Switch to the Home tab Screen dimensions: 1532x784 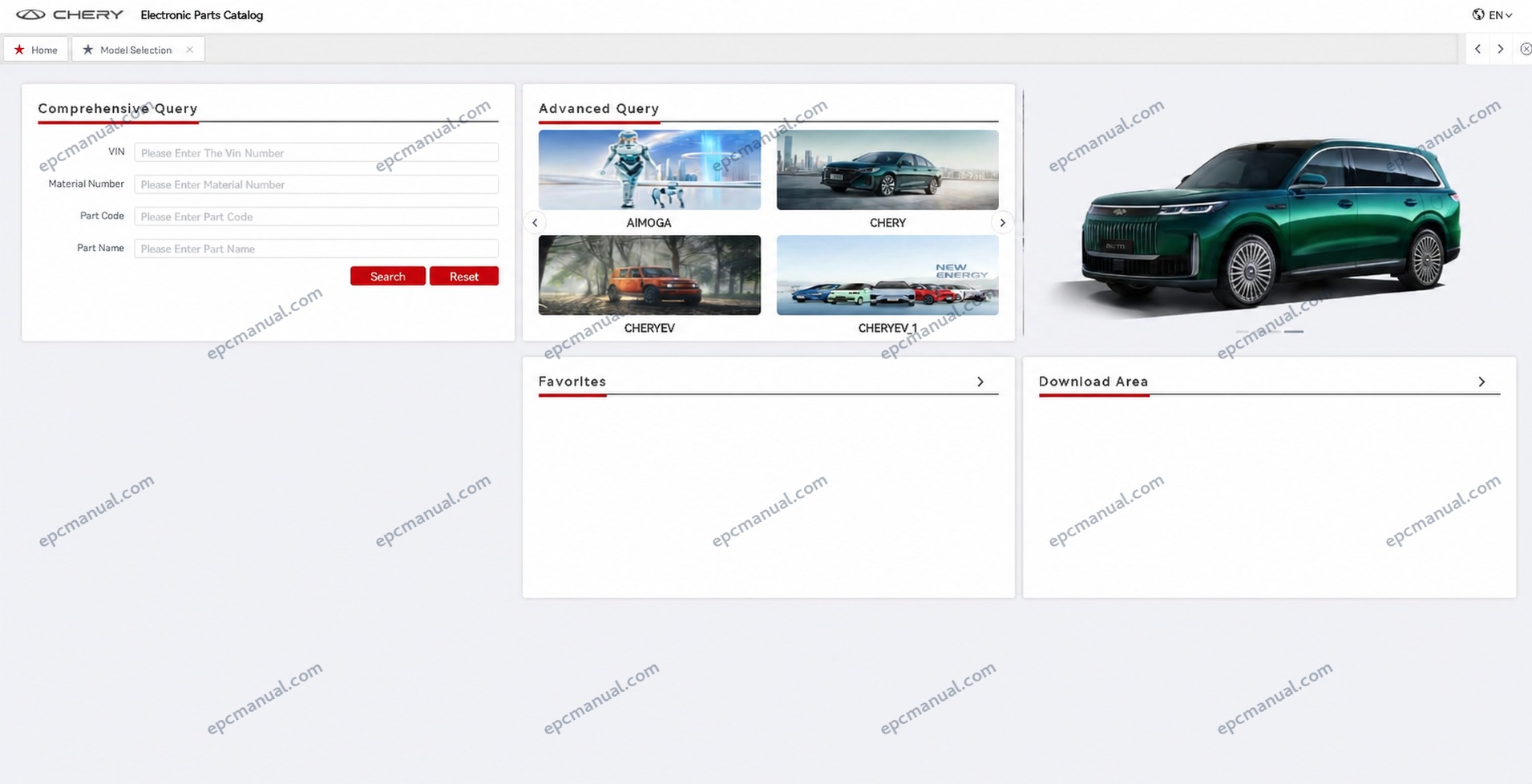(x=36, y=50)
